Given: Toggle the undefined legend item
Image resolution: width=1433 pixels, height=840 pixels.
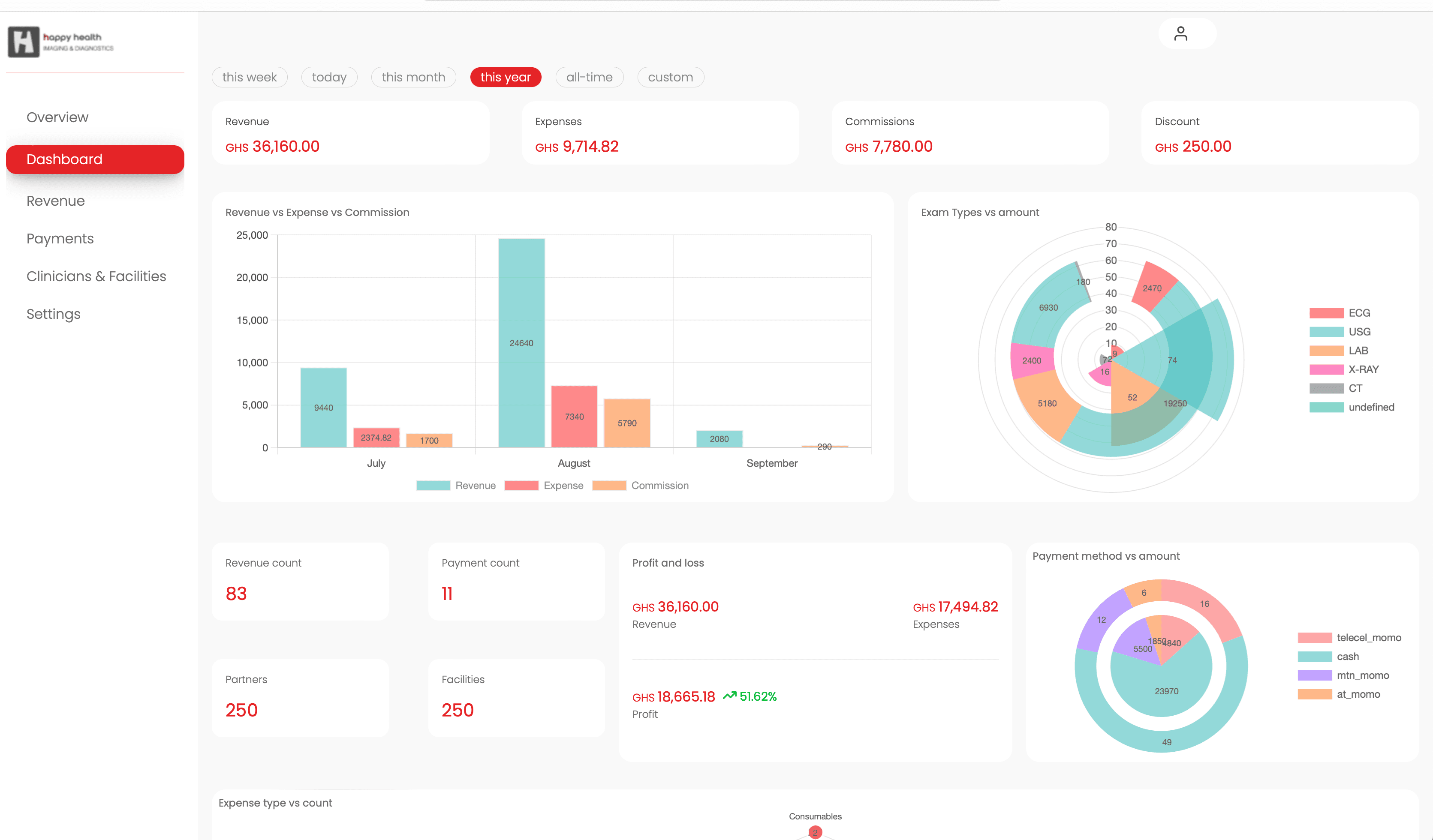Looking at the screenshot, I should [1352, 407].
